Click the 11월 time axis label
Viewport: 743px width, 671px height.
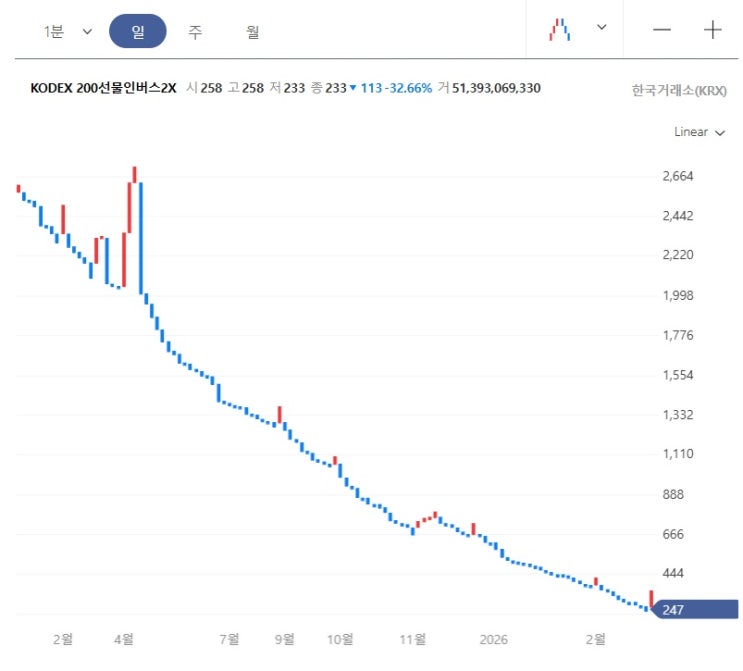click(x=413, y=640)
